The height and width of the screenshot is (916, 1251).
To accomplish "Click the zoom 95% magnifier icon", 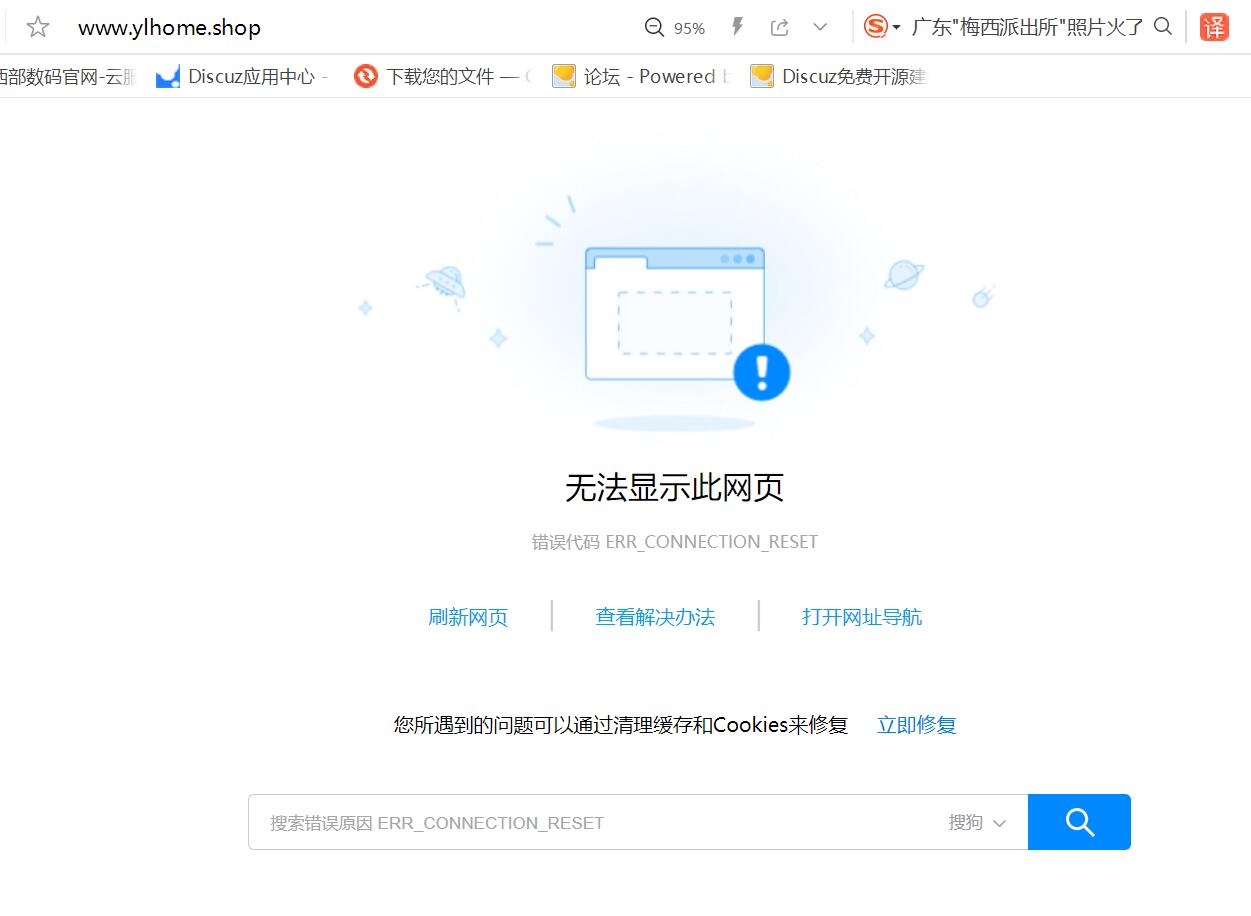I will 655,27.
